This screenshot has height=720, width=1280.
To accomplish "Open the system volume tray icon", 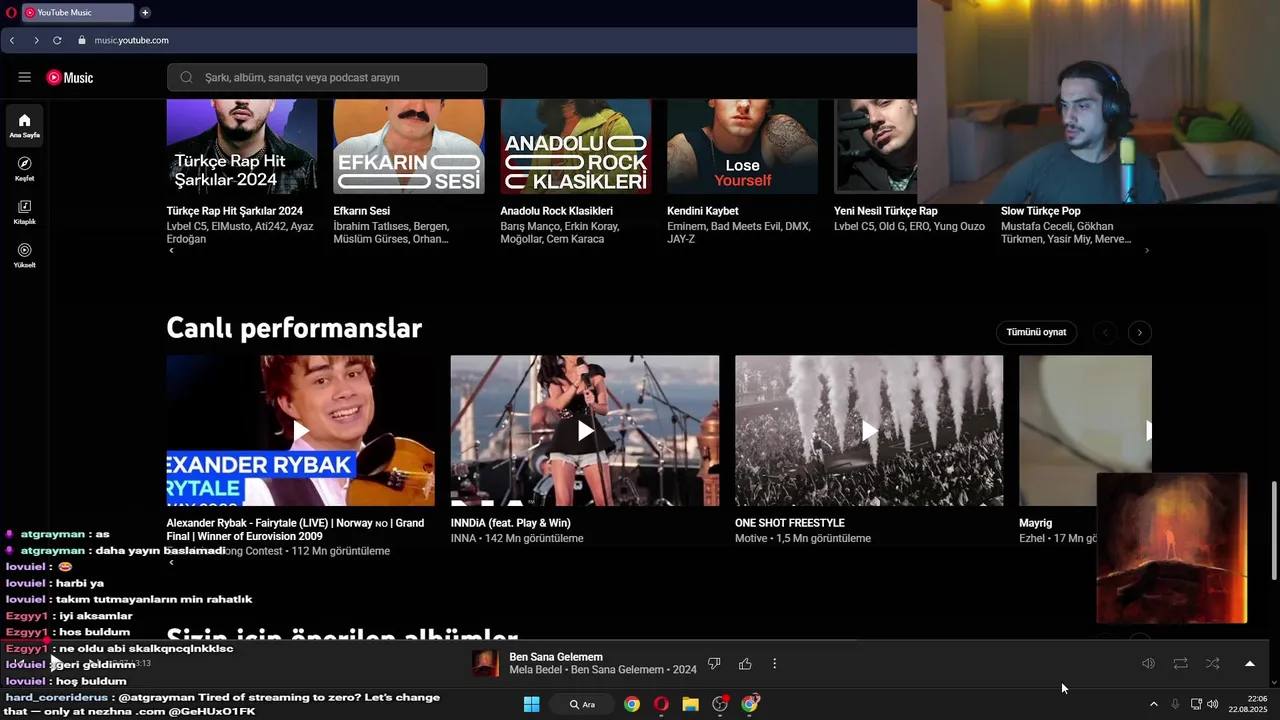I will pyautogui.click(x=1212, y=704).
